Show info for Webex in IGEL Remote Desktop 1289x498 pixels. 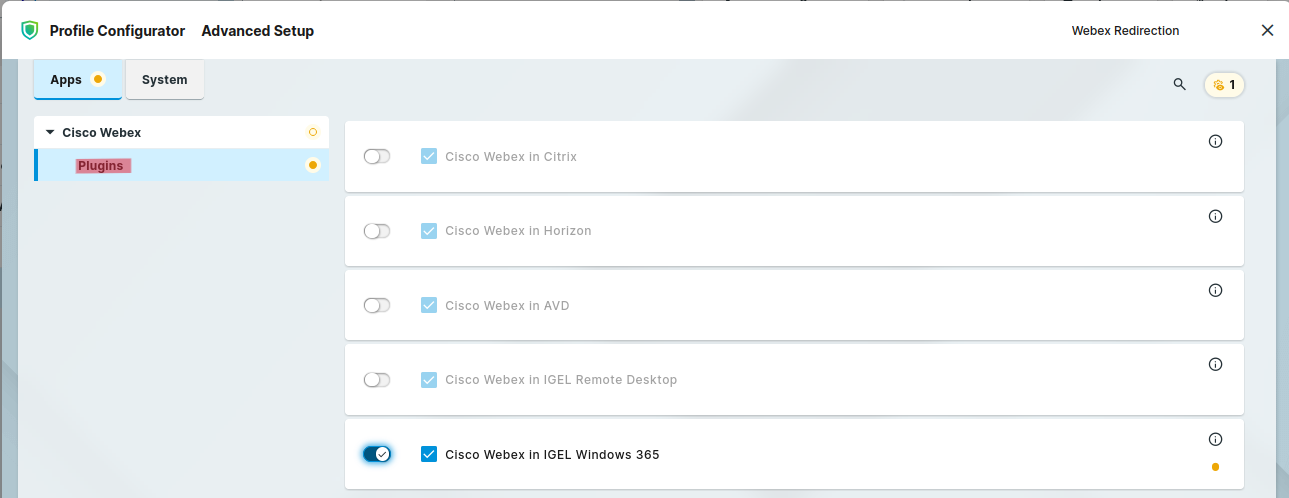[x=1215, y=365]
